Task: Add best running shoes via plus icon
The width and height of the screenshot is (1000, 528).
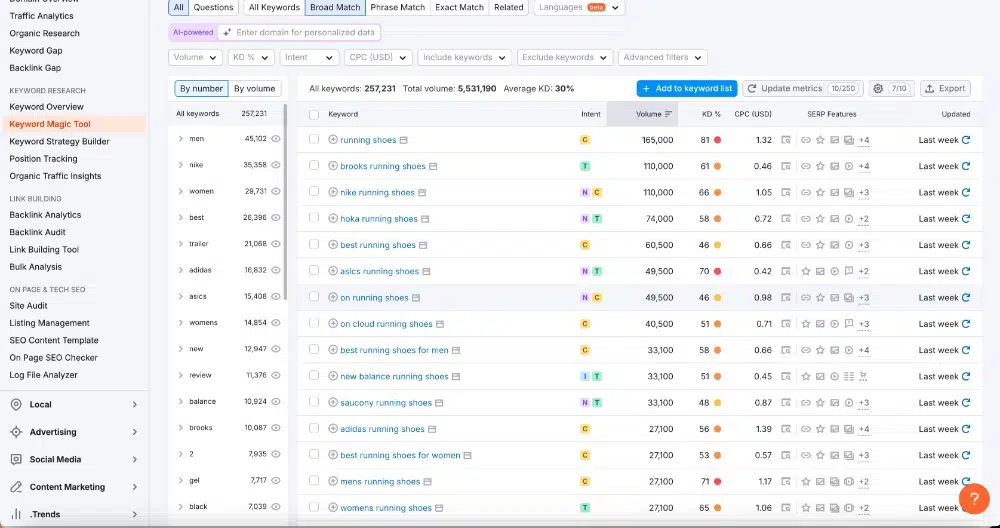Action: pyautogui.click(x=333, y=245)
